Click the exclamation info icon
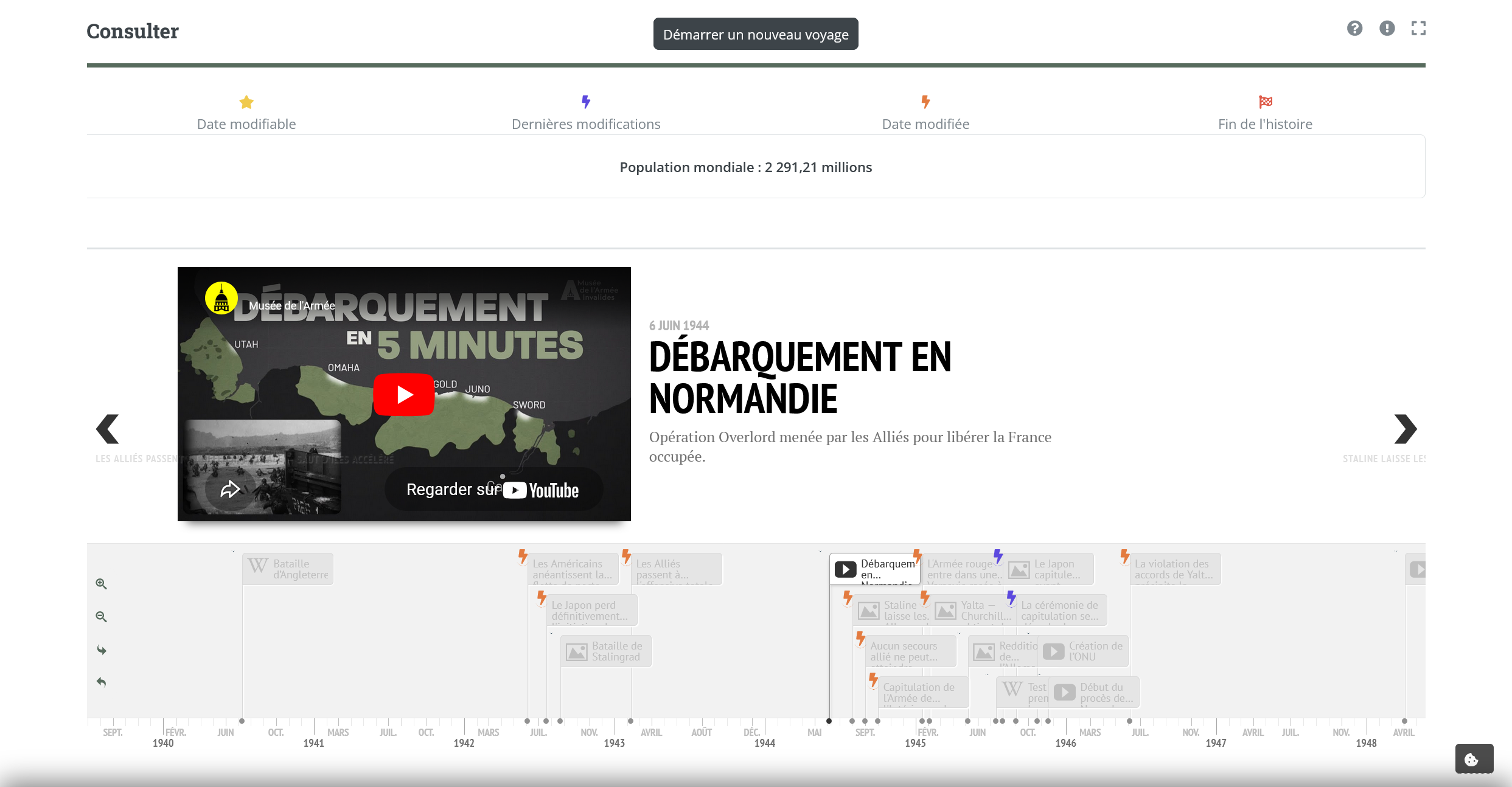The height and width of the screenshot is (787, 1512). point(1387,29)
